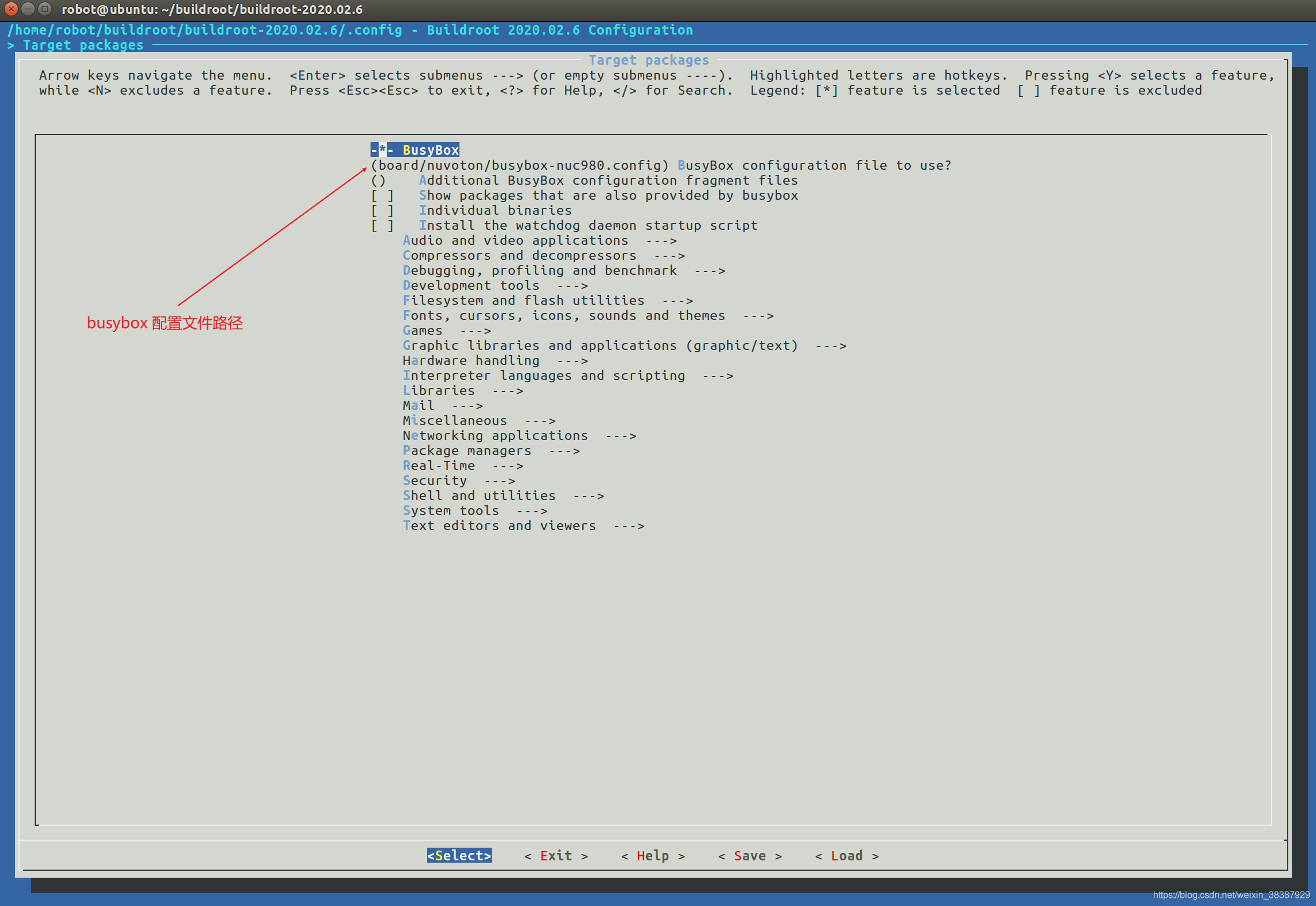Click the Exit button
This screenshot has height=906, width=1316.
(x=556, y=855)
